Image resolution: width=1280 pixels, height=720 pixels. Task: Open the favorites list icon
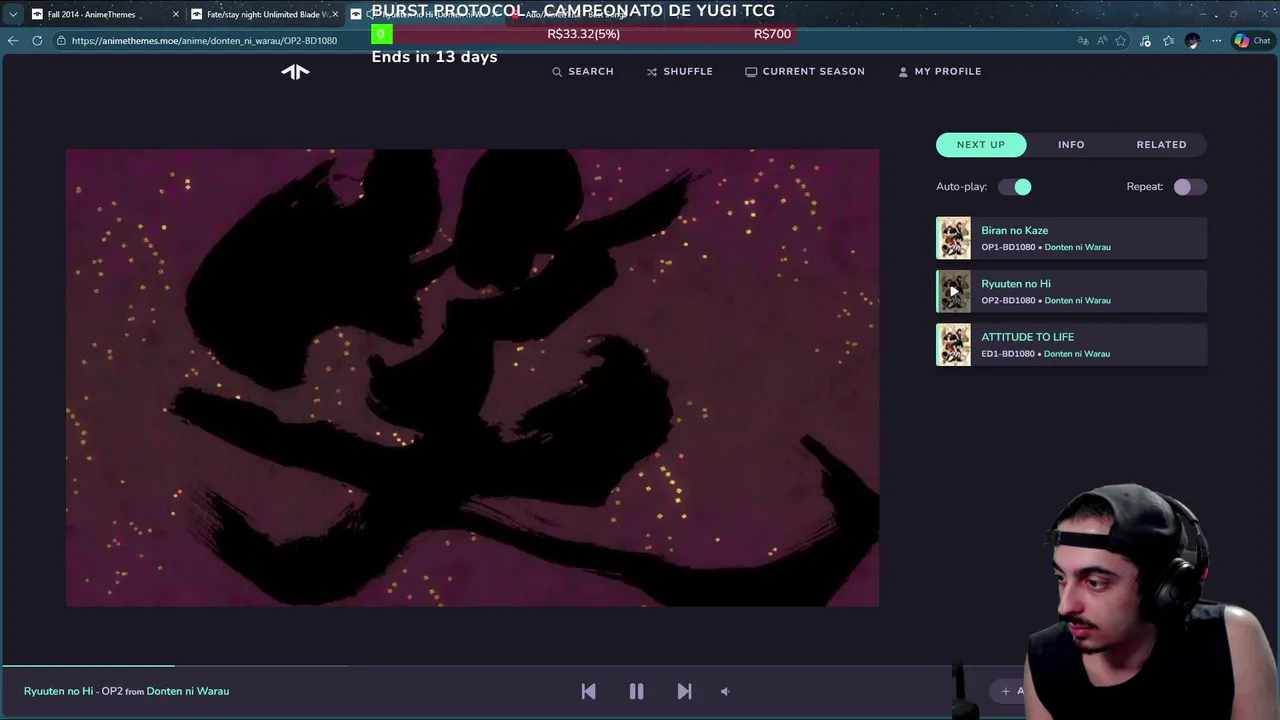[1168, 41]
